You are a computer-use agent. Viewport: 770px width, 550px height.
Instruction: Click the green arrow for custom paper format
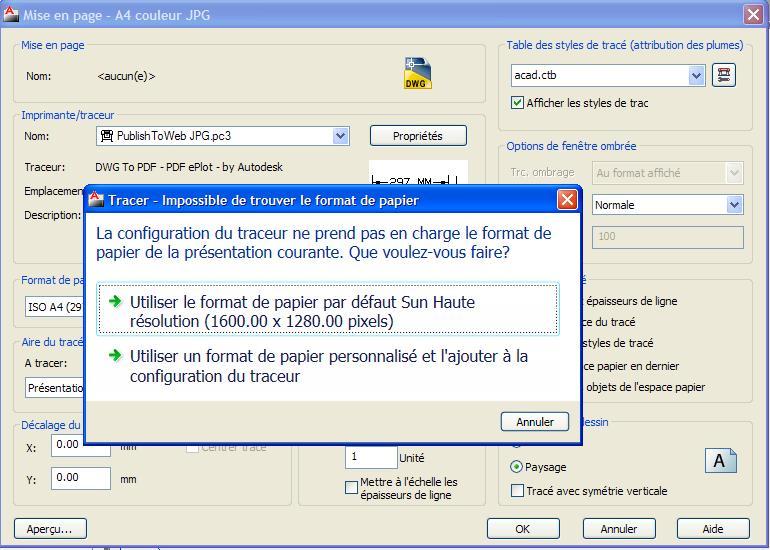click(x=115, y=355)
